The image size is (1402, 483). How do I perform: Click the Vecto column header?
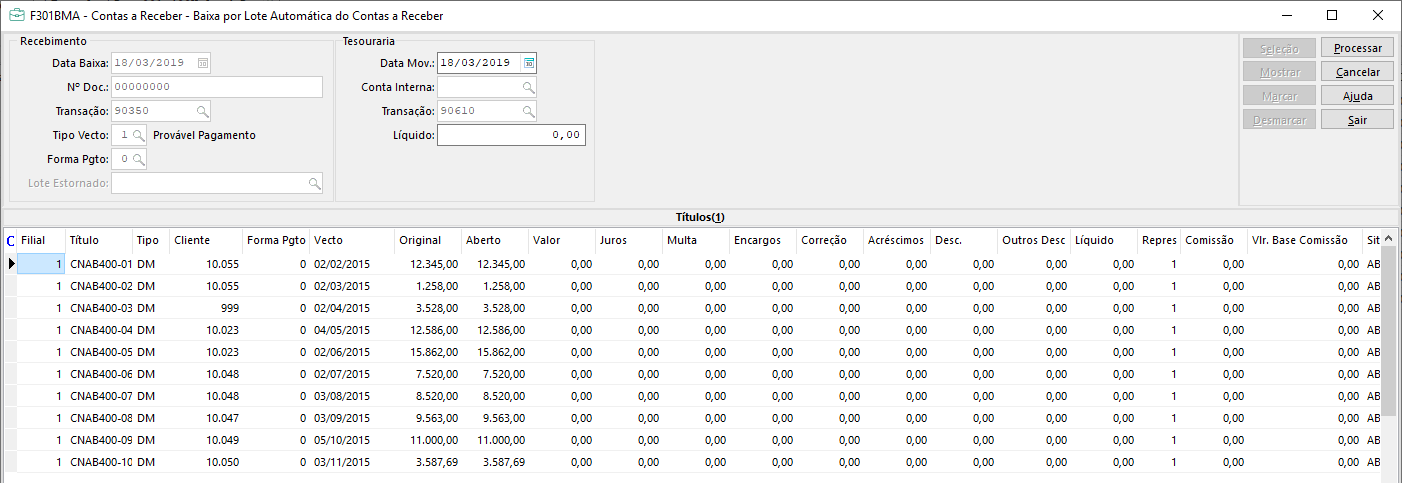(352, 240)
